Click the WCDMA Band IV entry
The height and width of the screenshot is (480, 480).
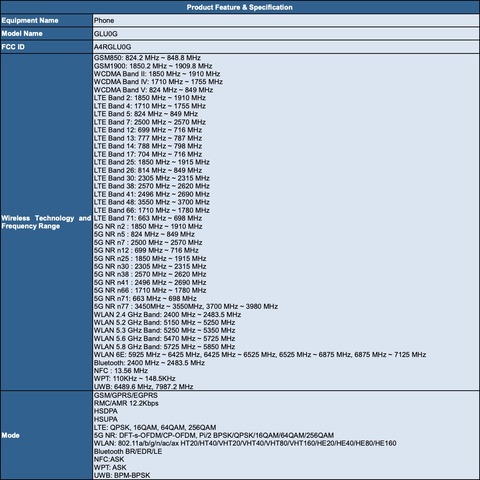158,82
